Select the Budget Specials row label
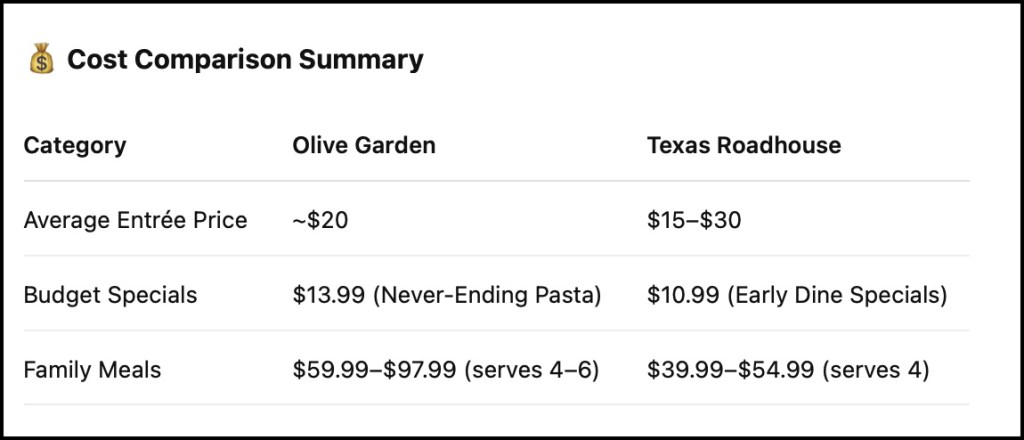Viewport: 1024px width, 440px height. point(110,295)
